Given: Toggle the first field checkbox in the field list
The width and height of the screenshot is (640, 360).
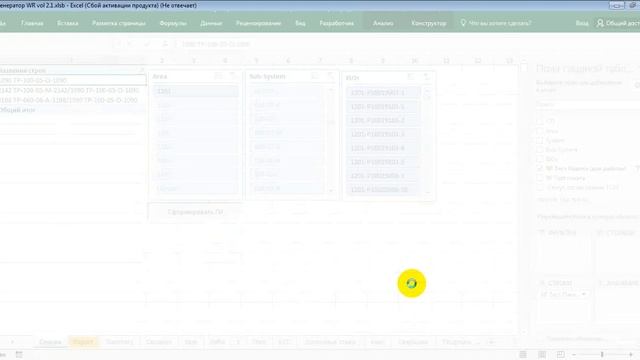Looking at the screenshot, I should pyautogui.click(x=540, y=121).
